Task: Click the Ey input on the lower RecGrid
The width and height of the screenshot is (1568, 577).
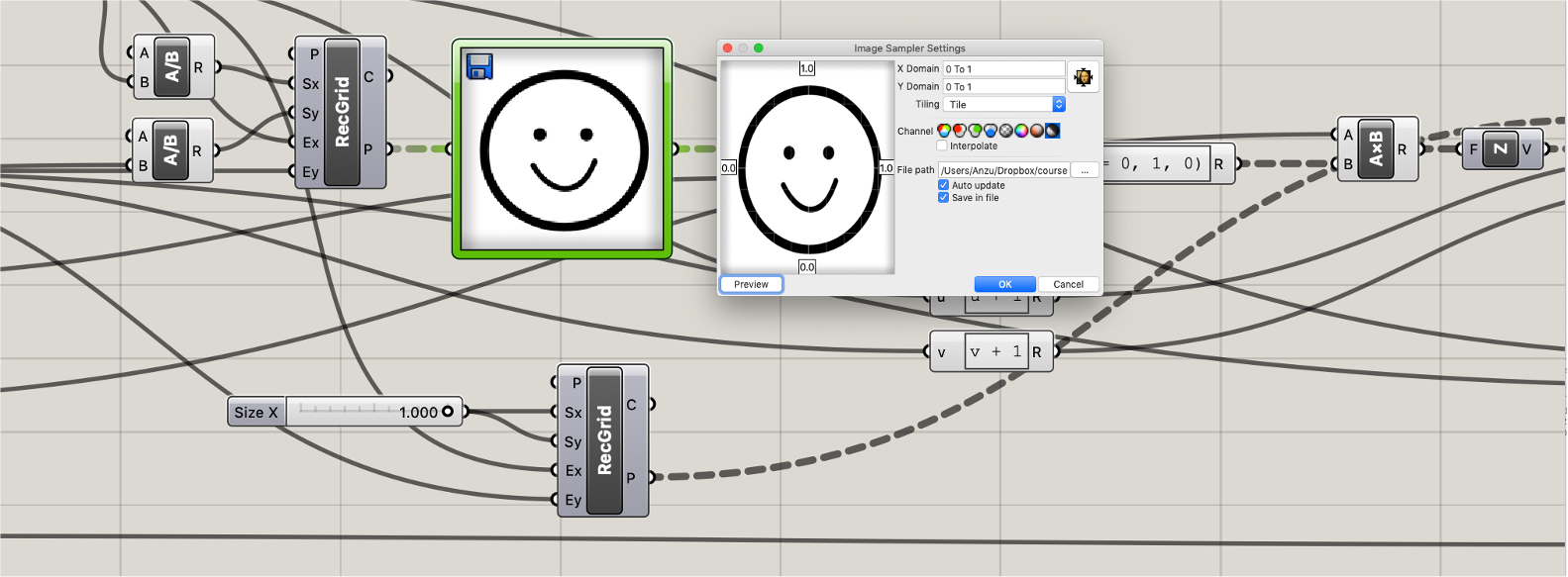Action: tap(573, 500)
